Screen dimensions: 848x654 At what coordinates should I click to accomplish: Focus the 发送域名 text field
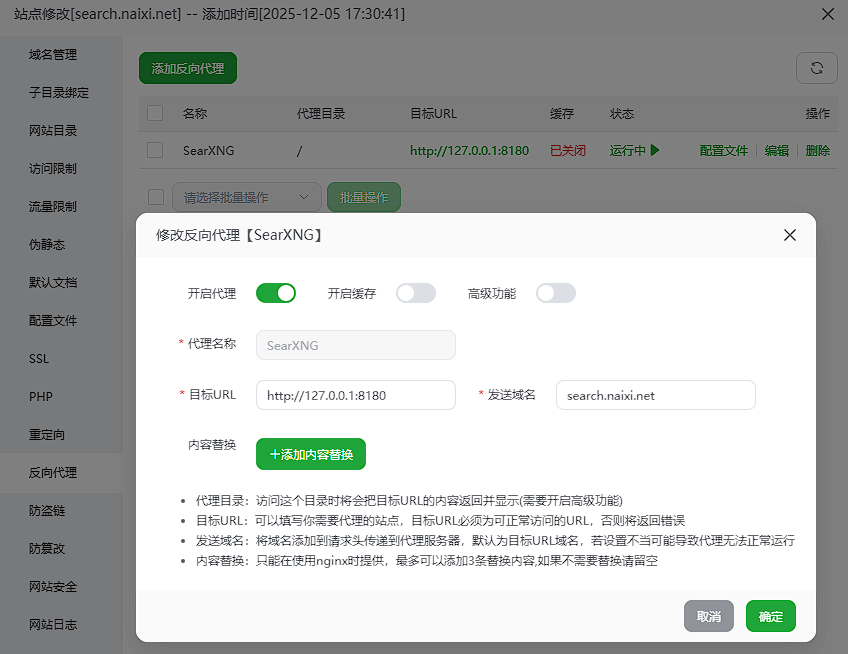[655, 395]
